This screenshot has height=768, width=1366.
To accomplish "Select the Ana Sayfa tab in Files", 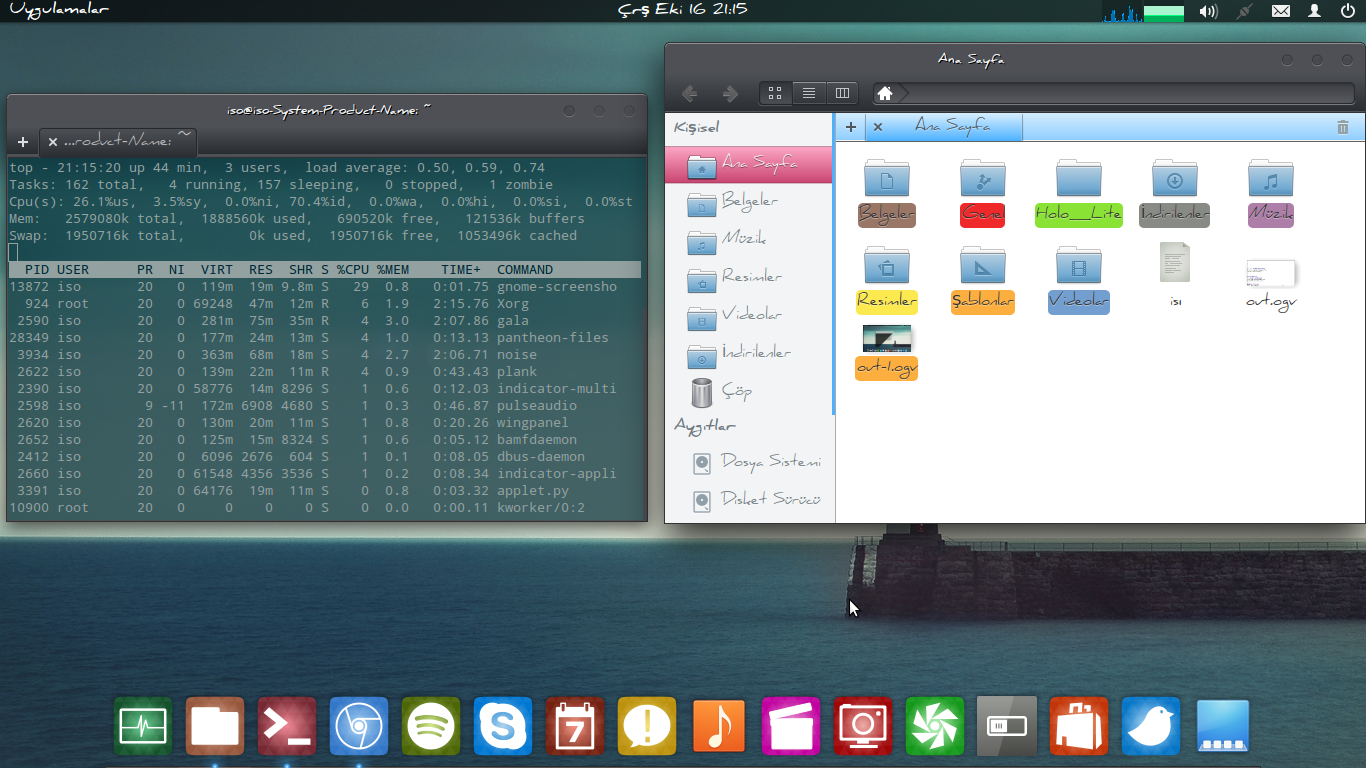I will click(953, 127).
